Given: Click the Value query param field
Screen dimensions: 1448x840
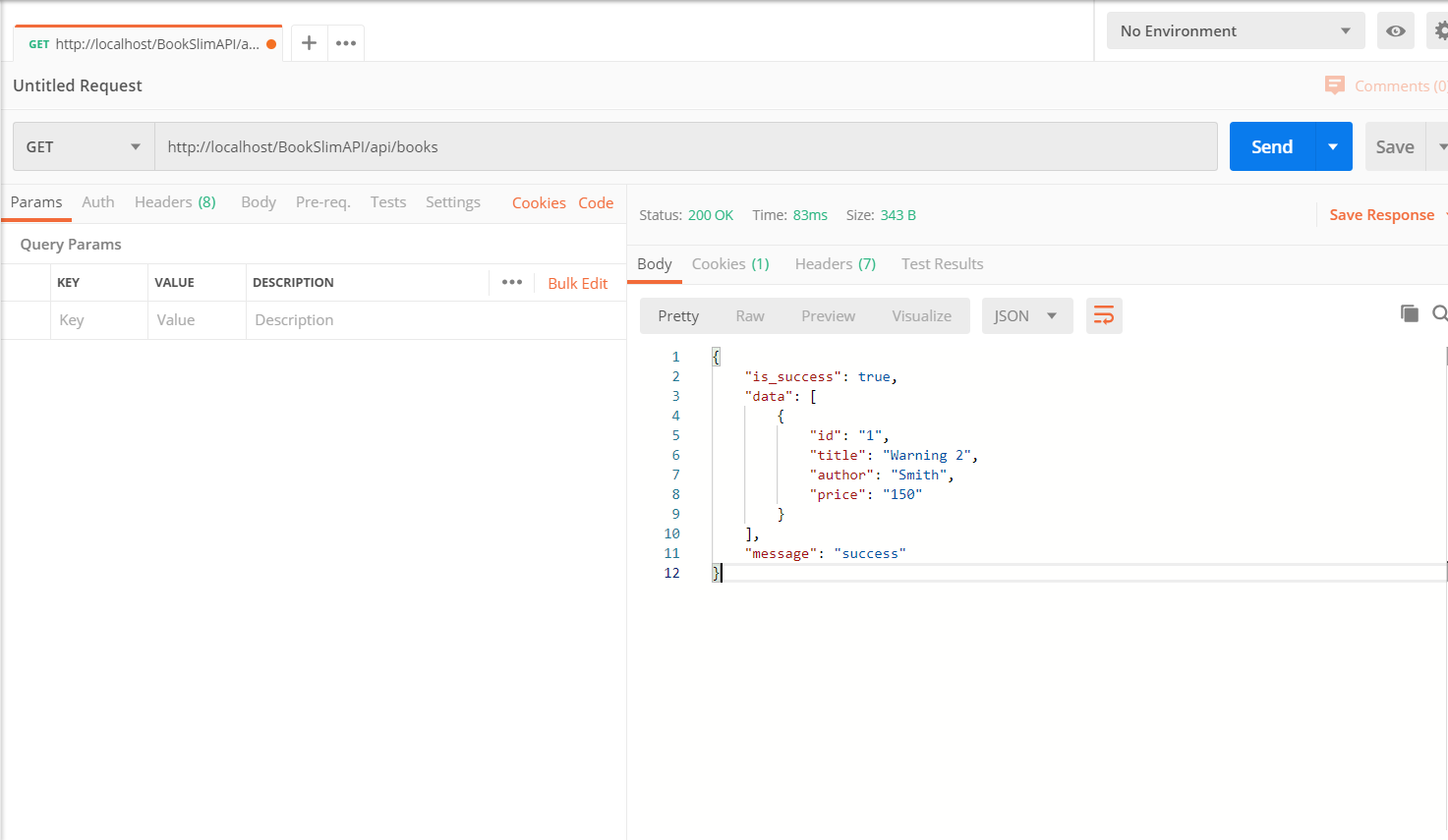Looking at the screenshot, I should pyautogui.click(x=197, y=319).
